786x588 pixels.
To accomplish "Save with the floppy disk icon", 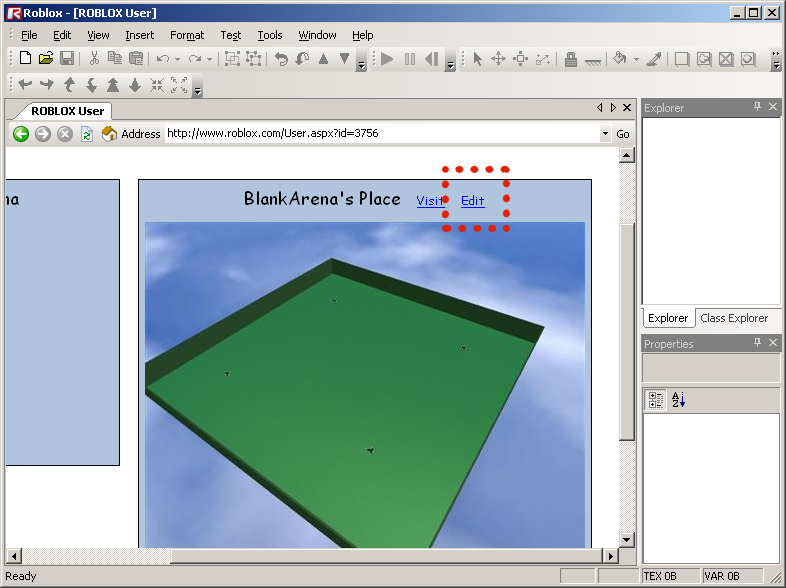I will click(x=67, y=58).
